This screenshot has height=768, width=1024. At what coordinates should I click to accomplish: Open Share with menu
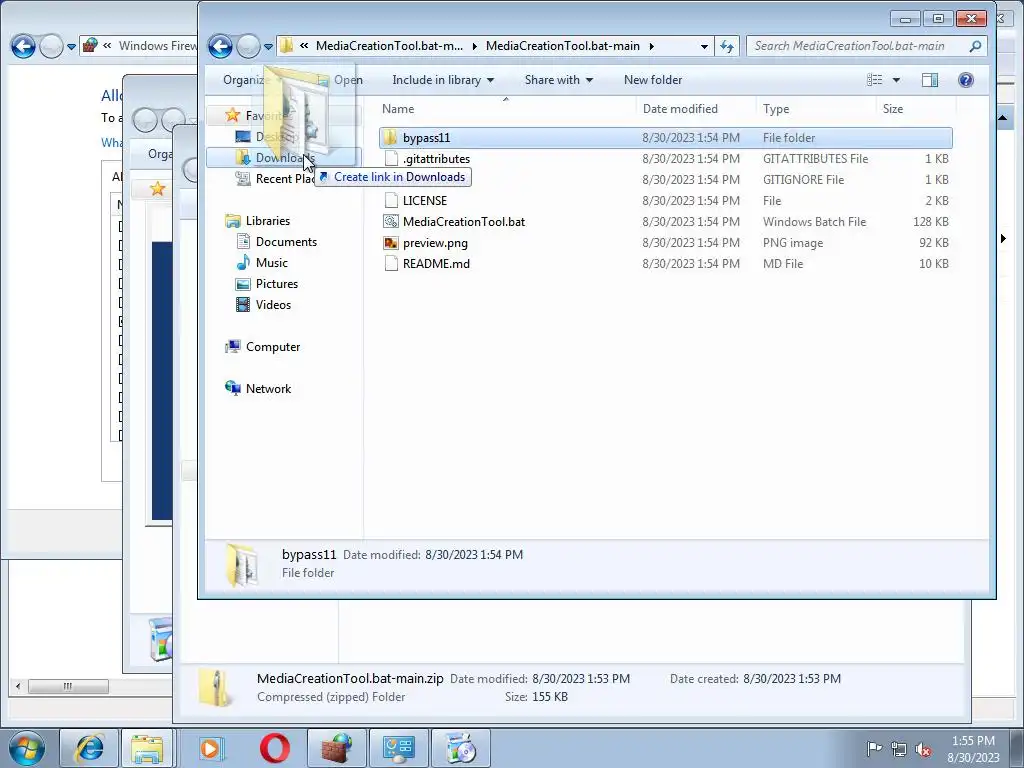tap(558, 80)
